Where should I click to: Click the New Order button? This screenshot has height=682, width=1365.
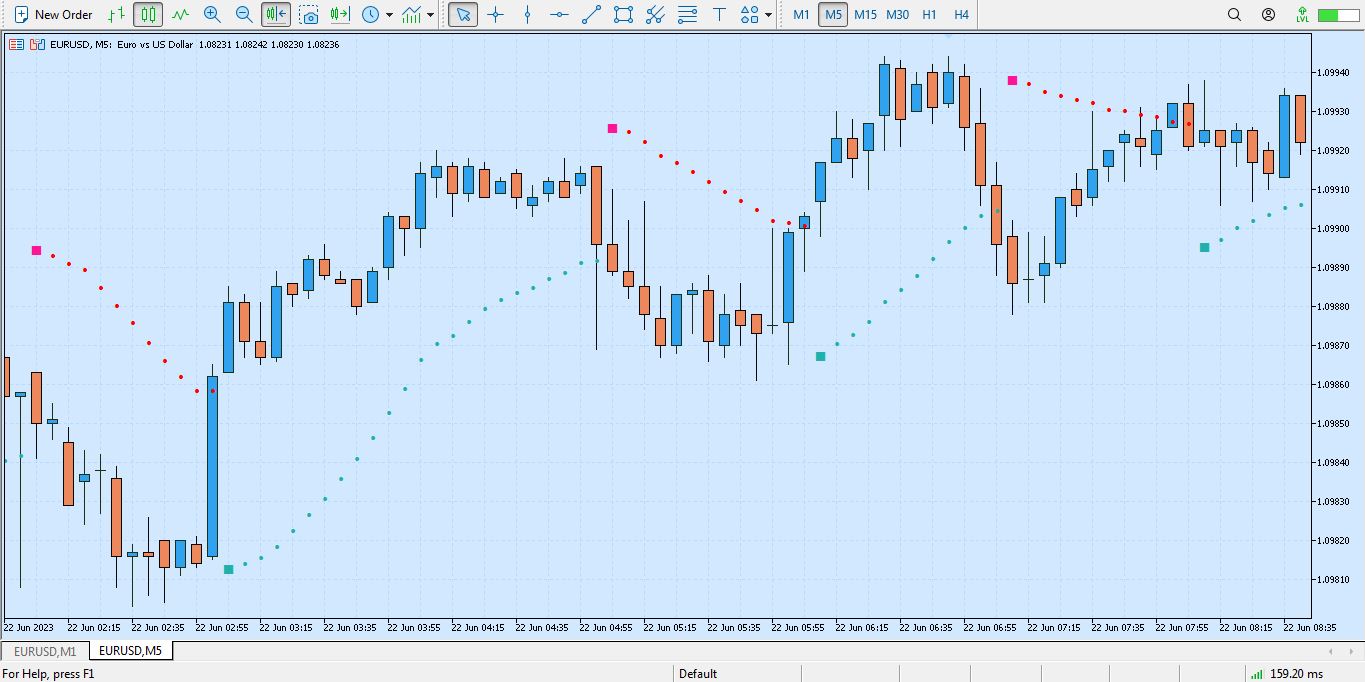[53, 15]
